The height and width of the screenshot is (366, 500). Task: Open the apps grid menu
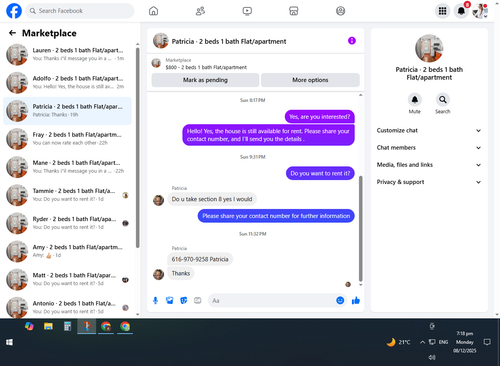tap(442, 11)
